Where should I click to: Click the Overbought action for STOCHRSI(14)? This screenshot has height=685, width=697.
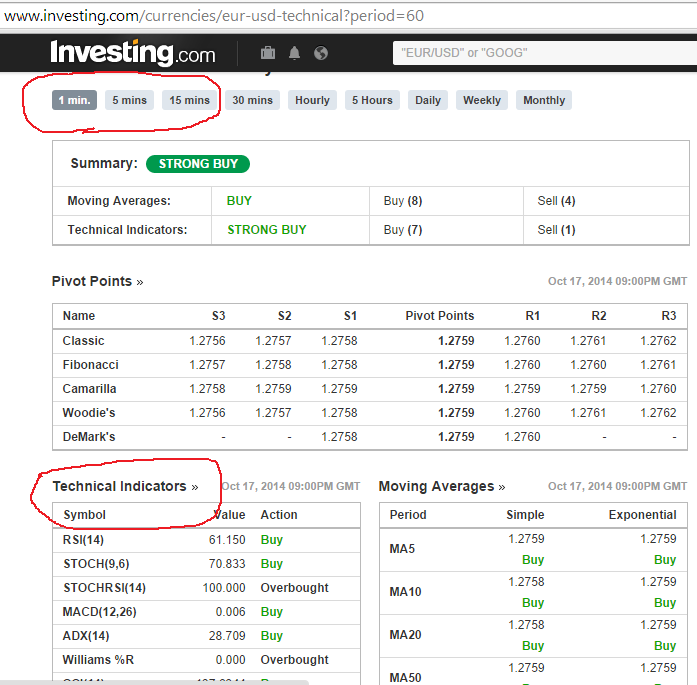(x=294, y=588)
